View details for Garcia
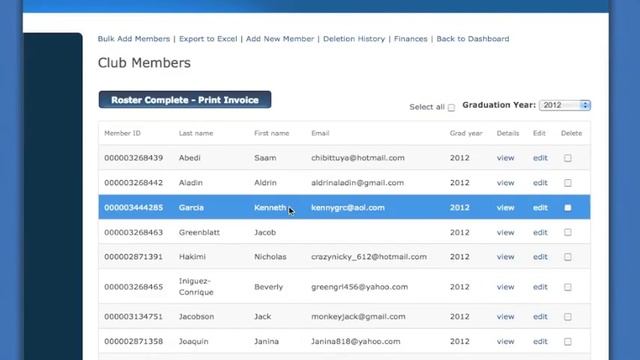640x360 pixels. click(505, 208)
